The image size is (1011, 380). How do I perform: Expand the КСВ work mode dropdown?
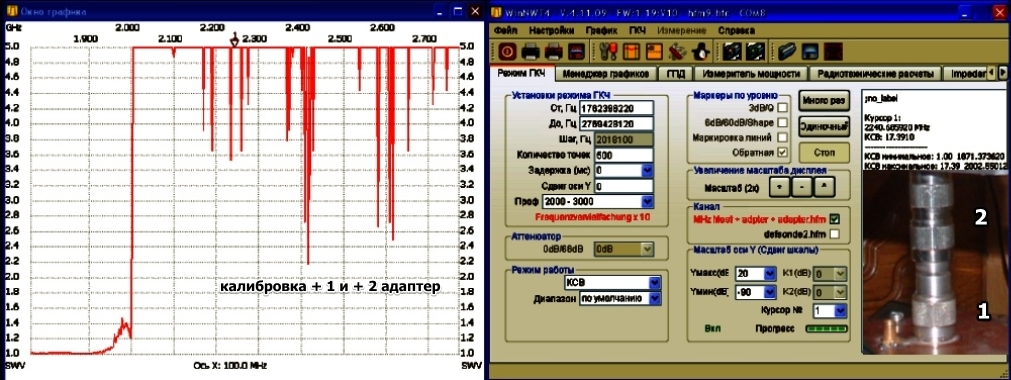(612, 283)
